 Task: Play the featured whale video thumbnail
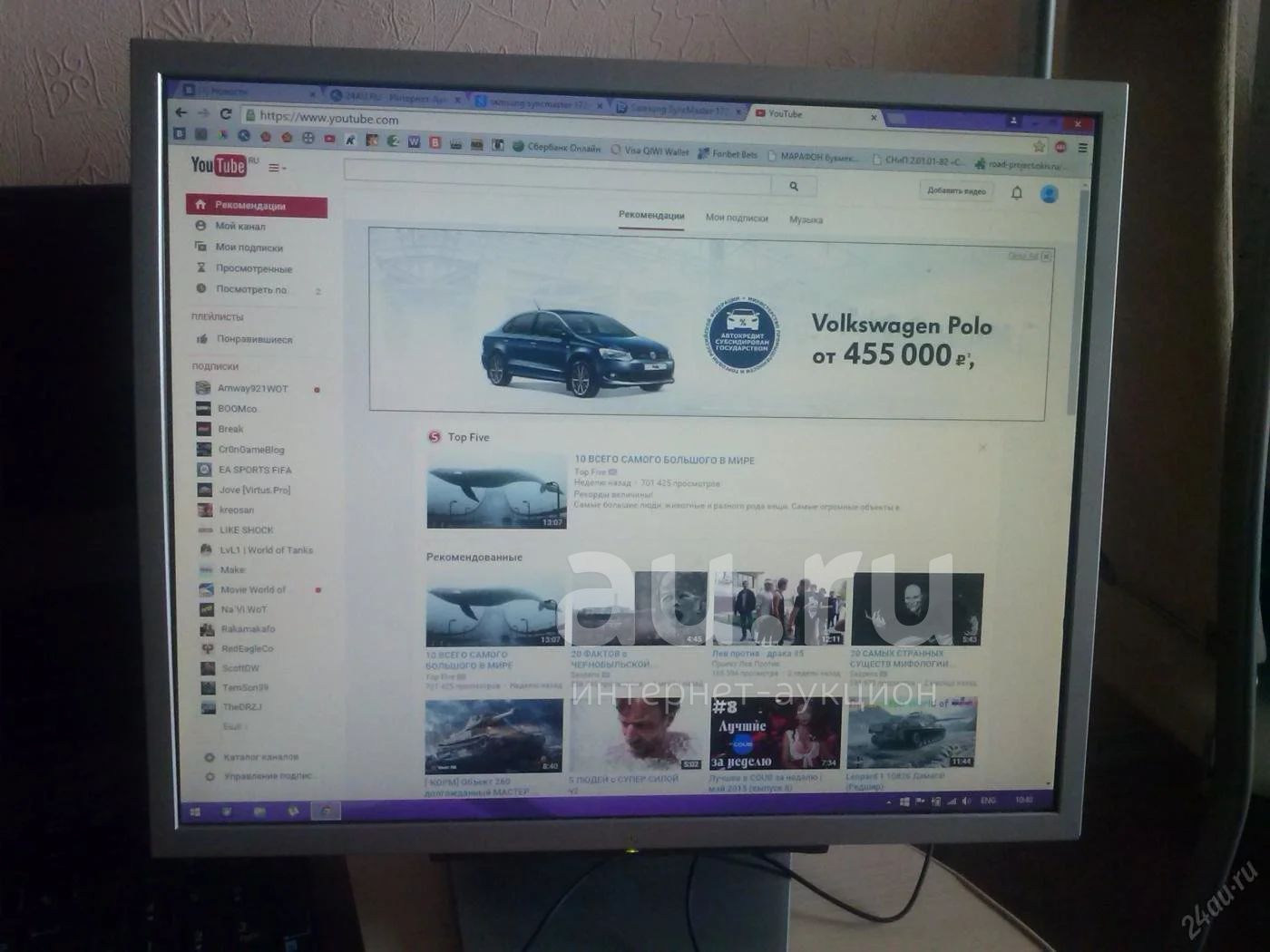click(x=496, y=491)
